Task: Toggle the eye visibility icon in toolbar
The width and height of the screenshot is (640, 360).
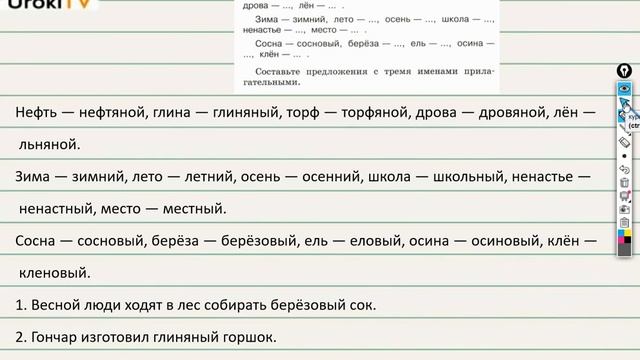Action: tap(624, 88)
